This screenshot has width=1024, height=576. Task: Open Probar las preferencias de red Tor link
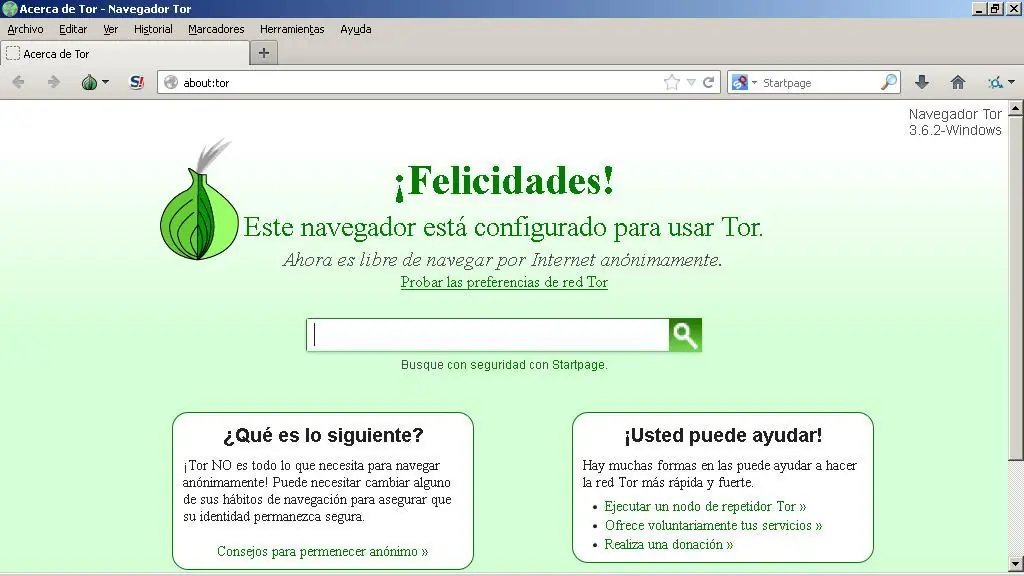pos(504,282)
